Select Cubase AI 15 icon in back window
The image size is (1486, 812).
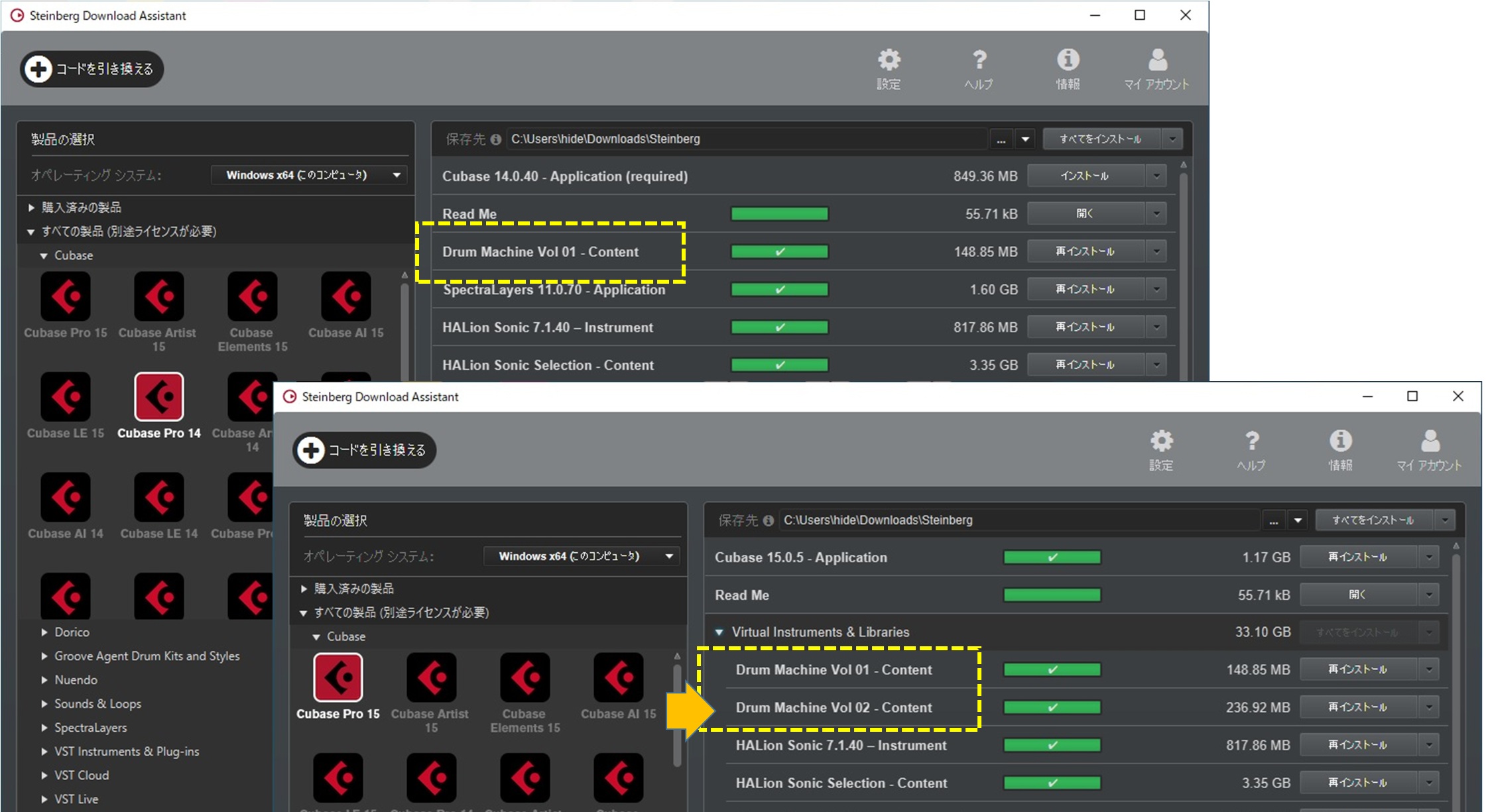(345, 297)
